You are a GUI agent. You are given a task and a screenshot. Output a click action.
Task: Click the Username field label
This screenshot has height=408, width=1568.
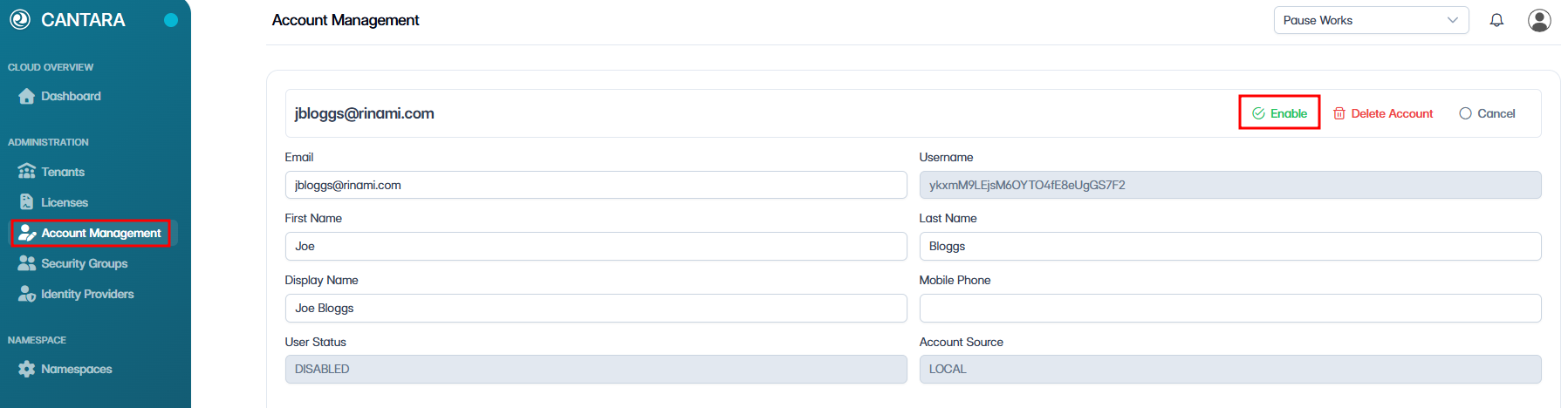[946, 157]
